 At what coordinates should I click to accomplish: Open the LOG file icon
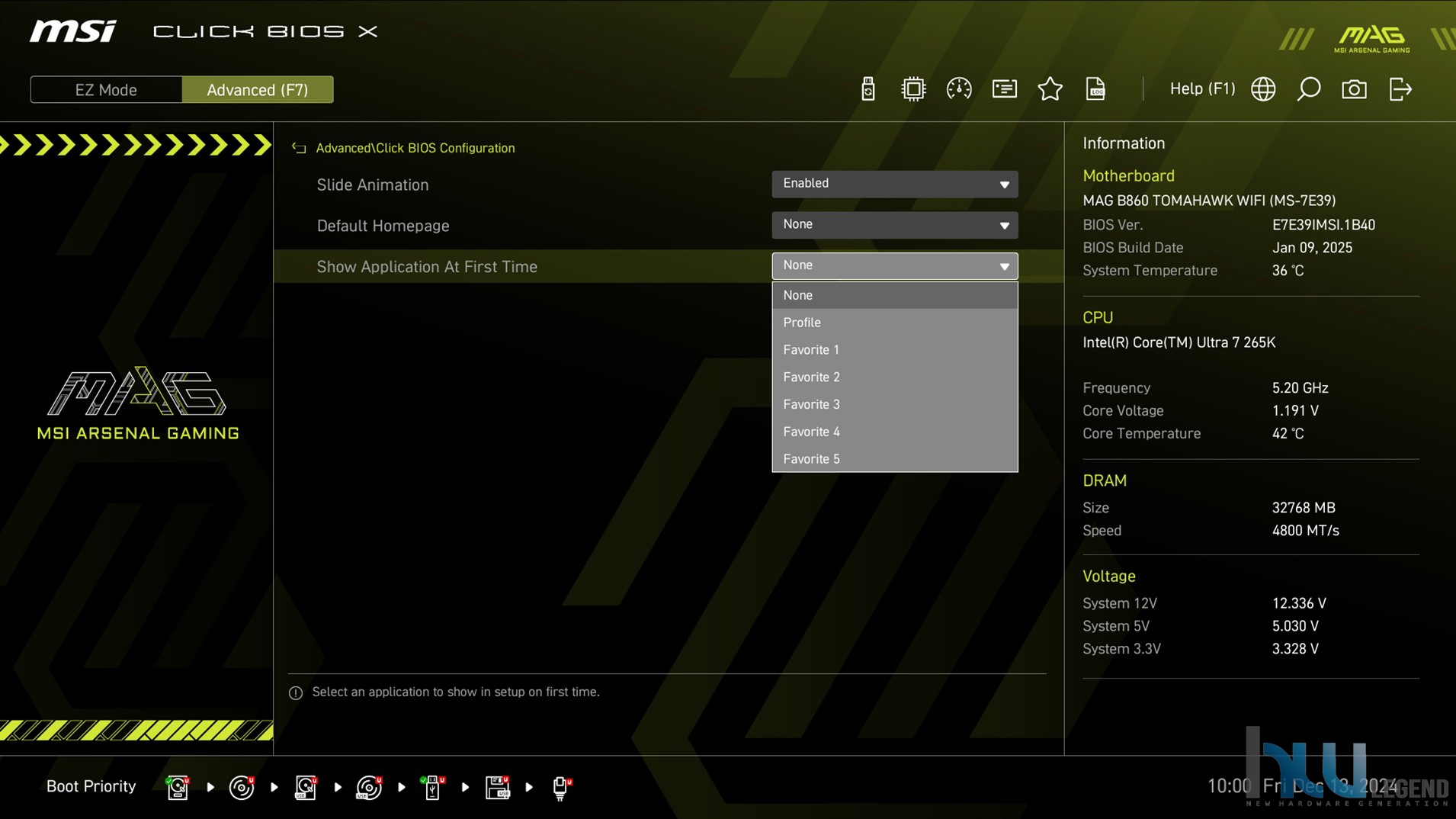1095,89
